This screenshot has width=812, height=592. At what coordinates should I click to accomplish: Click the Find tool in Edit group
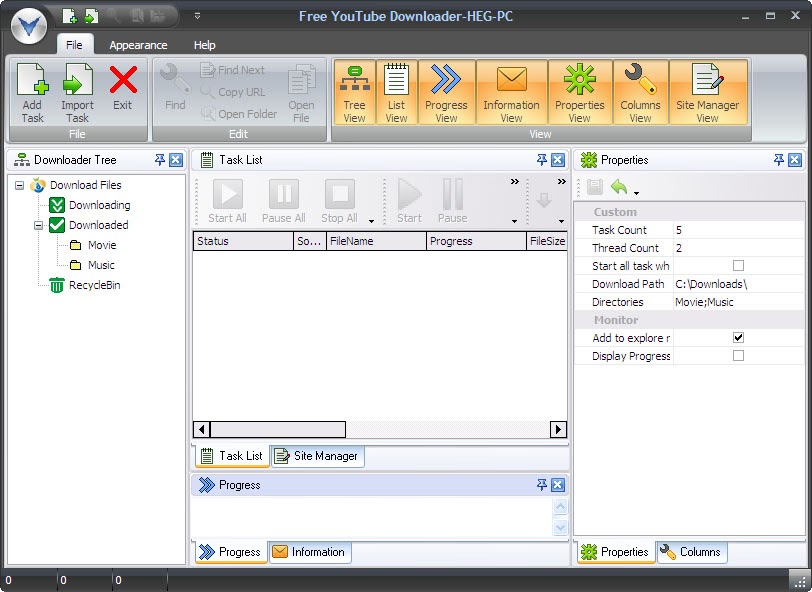pos(175,87)
